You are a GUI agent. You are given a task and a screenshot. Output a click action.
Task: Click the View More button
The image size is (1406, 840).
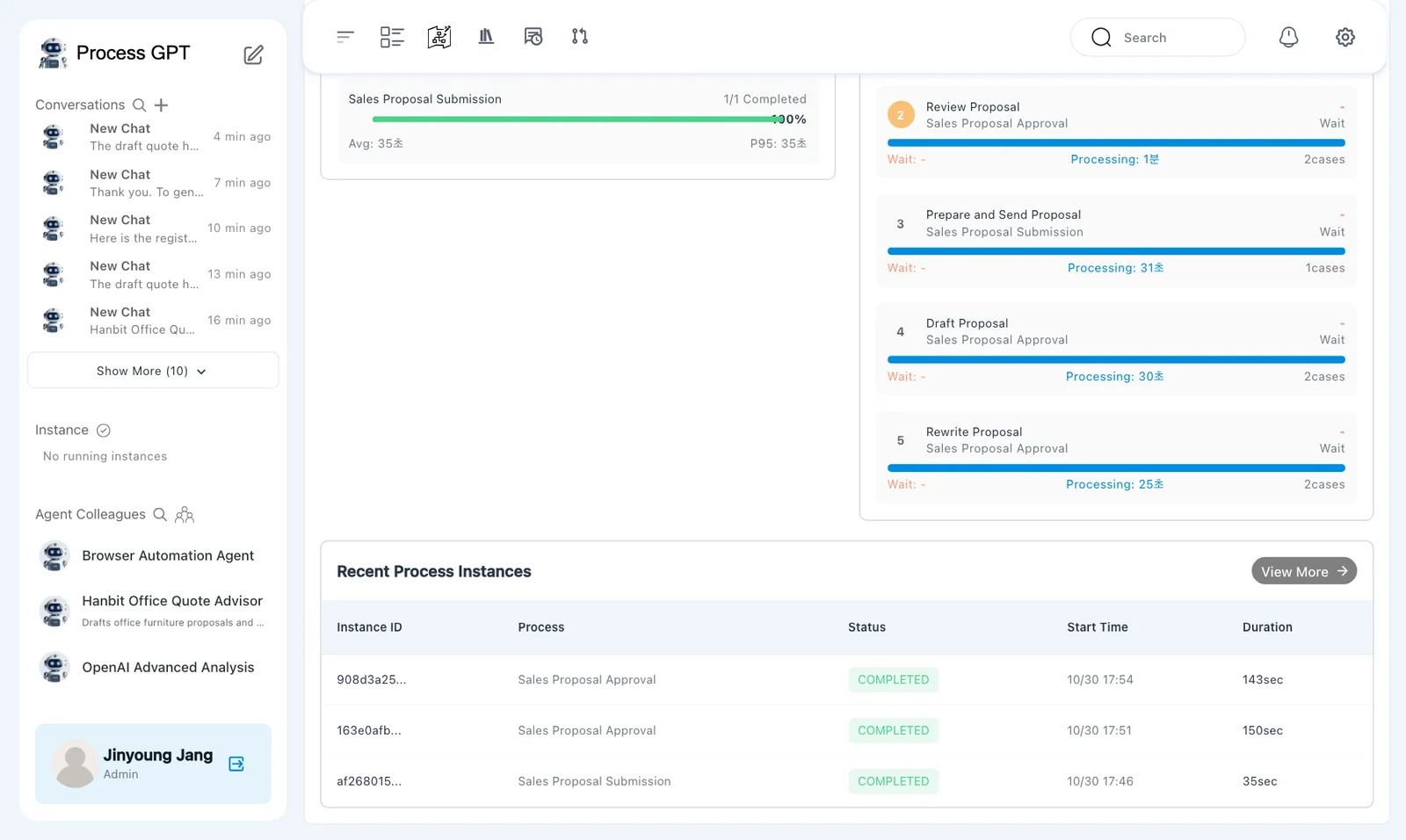(x=1304, y=571)
